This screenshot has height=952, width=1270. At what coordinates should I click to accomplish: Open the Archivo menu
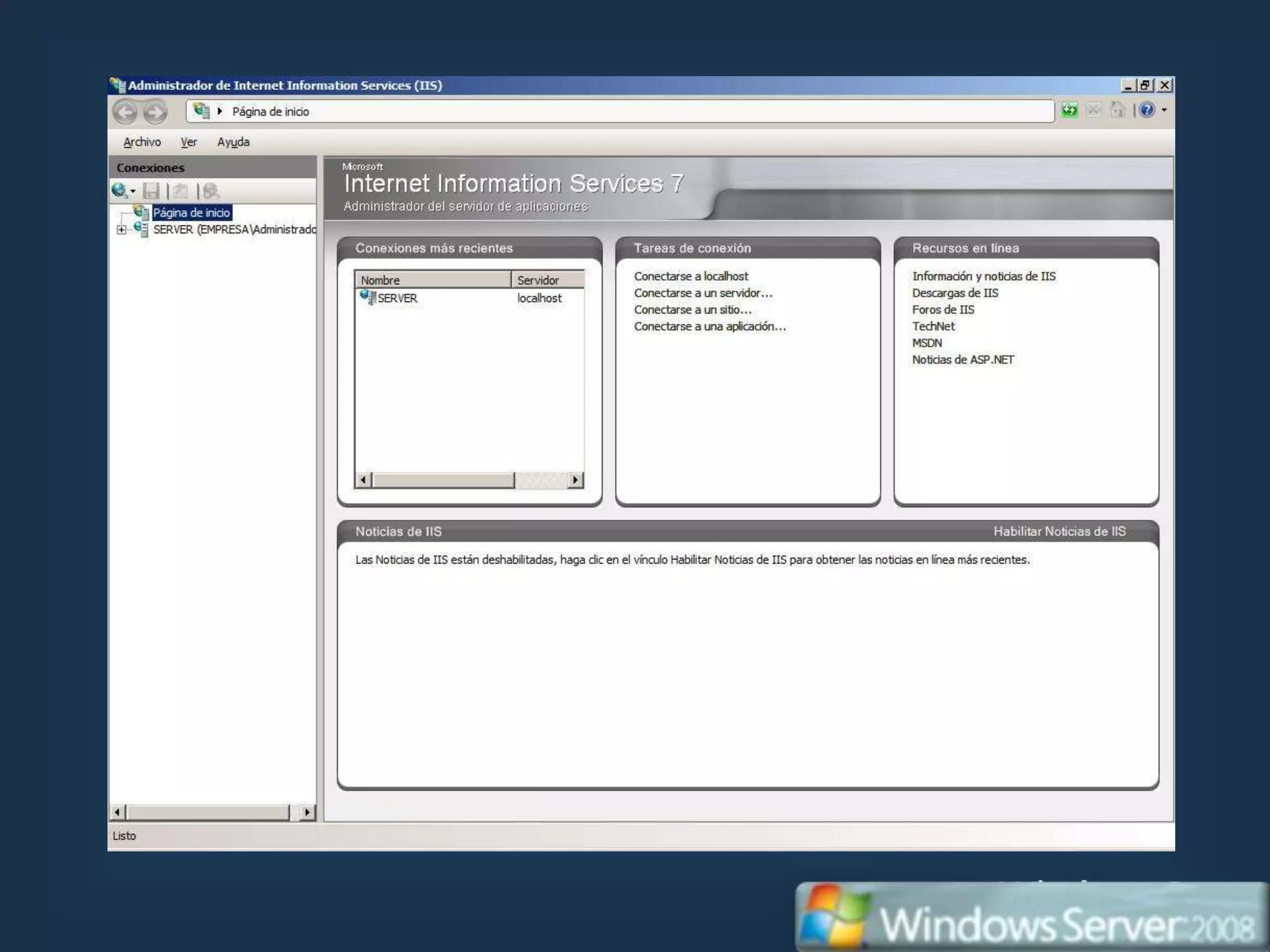142,142
